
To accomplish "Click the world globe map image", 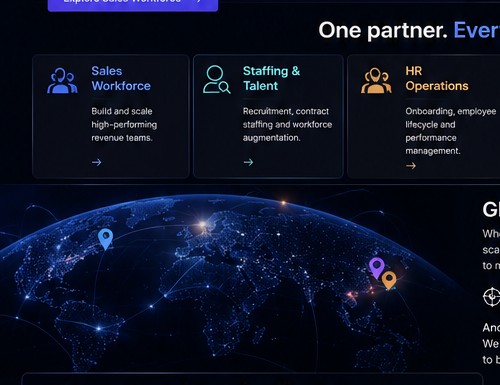I will pyautogui.click(x=230, y=283).
